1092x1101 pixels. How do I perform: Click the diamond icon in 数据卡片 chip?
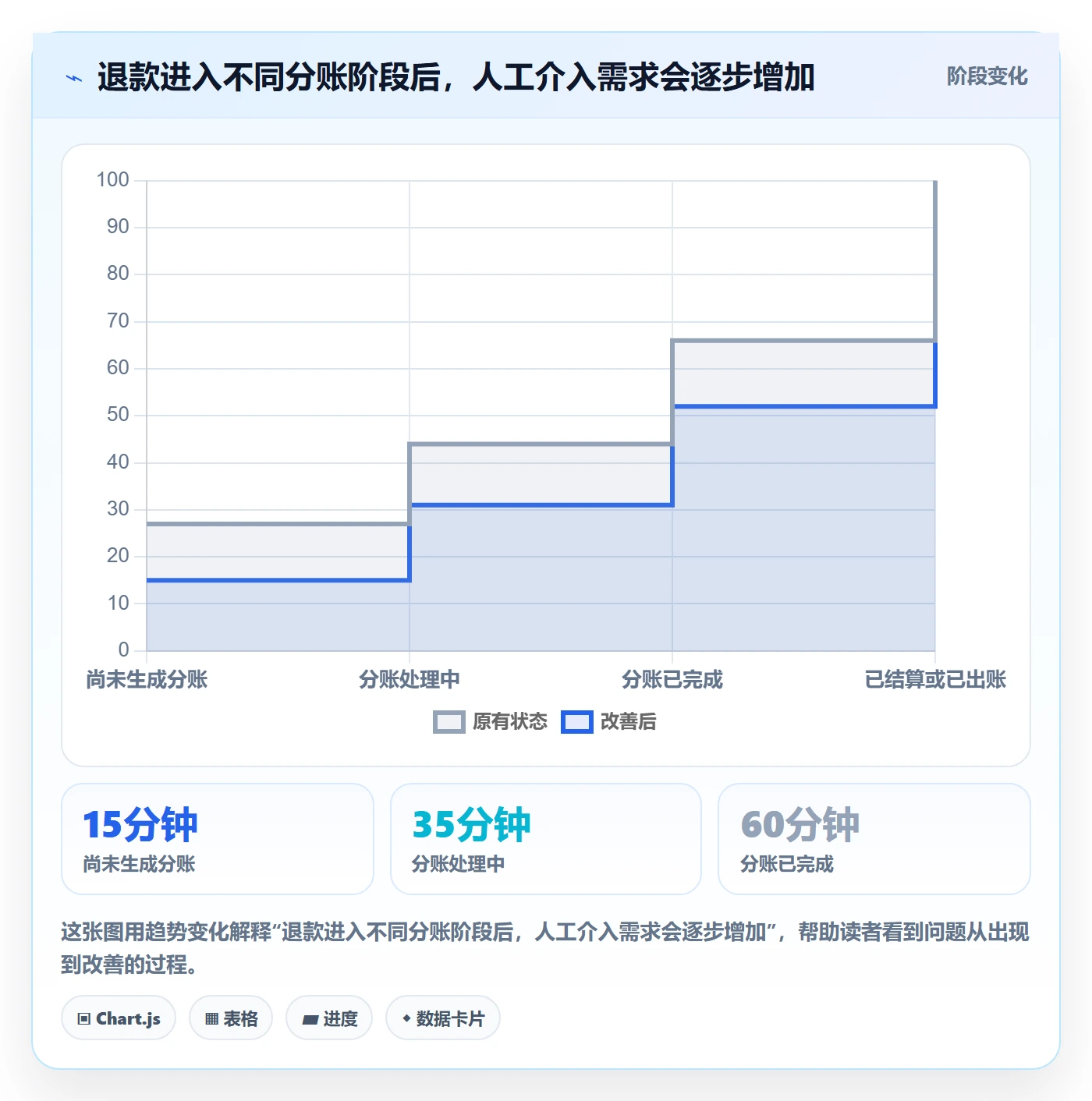click(x=406, y=1018)
